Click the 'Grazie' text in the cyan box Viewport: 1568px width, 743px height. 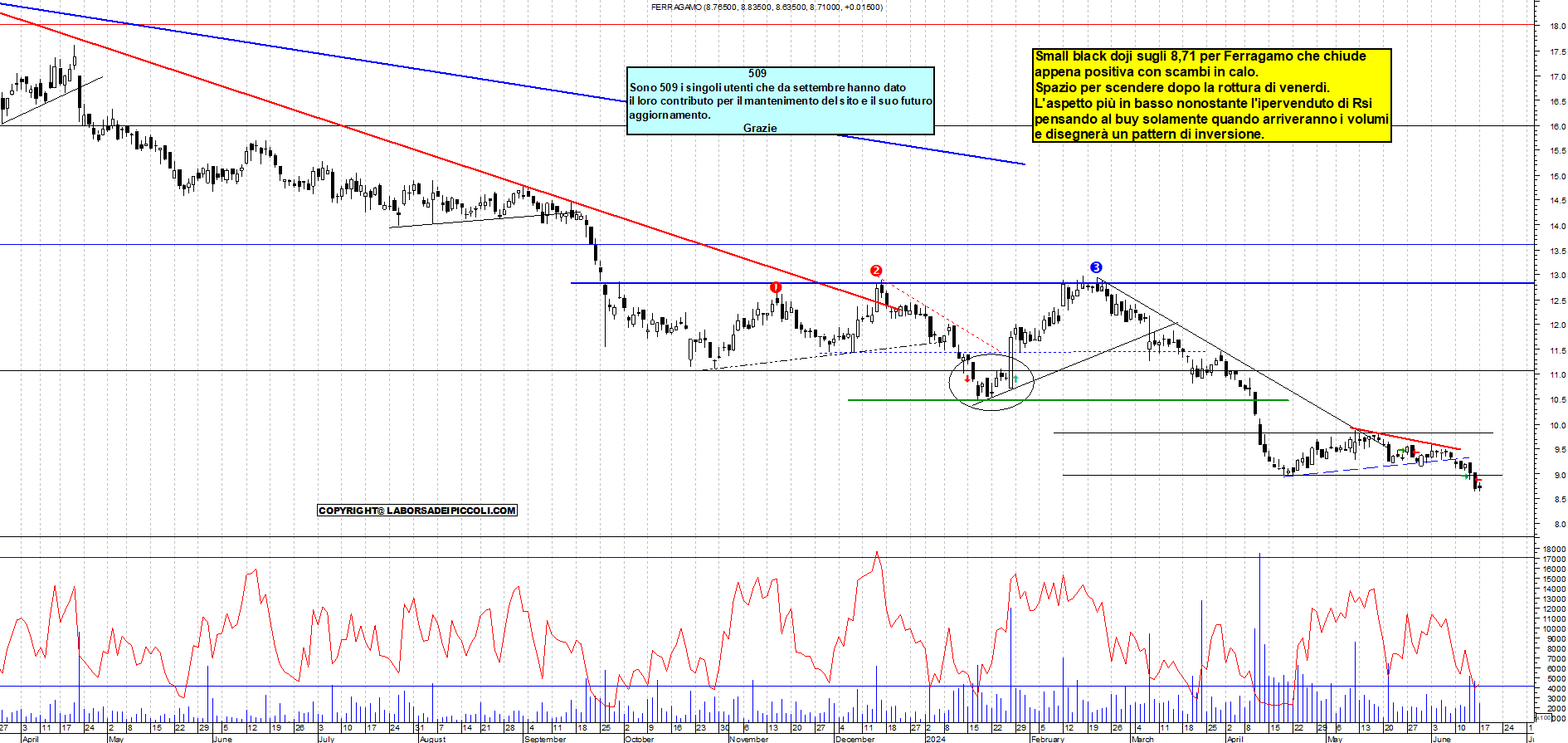[760, 128]
